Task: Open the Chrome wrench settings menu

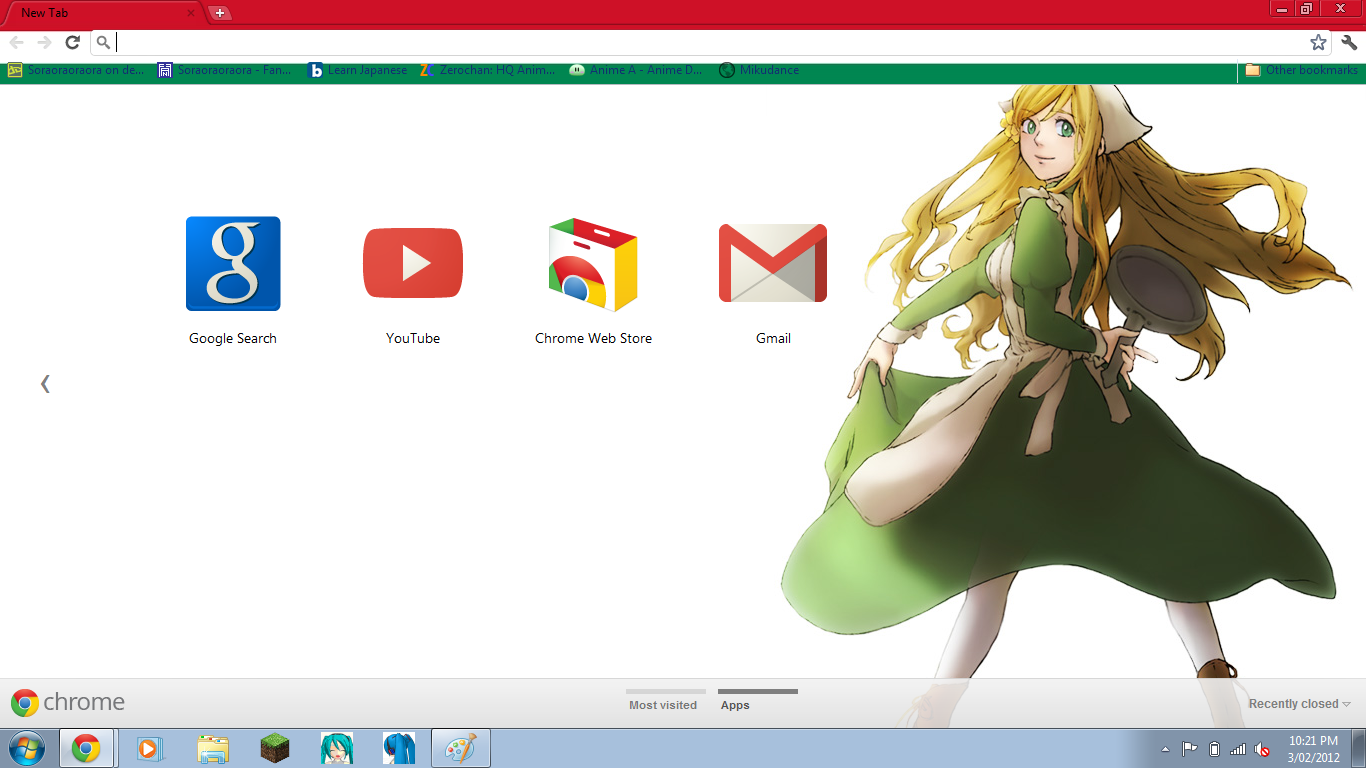Action: coord(1348,42)
